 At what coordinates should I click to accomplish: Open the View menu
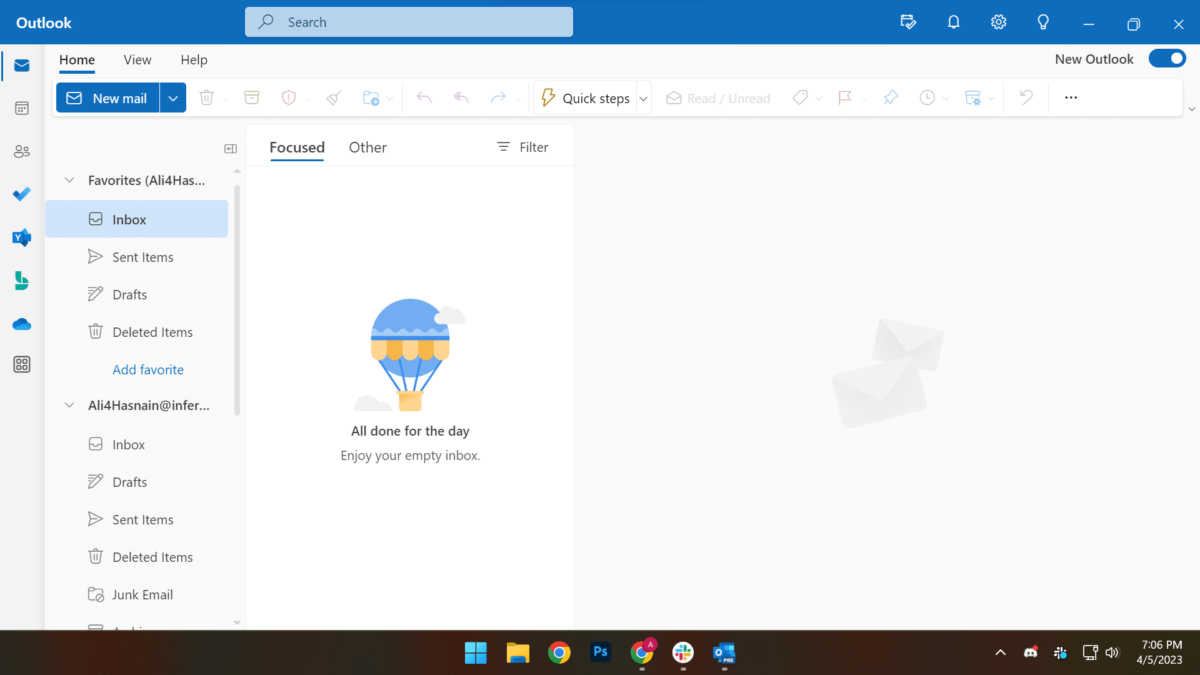pos(137,60)
